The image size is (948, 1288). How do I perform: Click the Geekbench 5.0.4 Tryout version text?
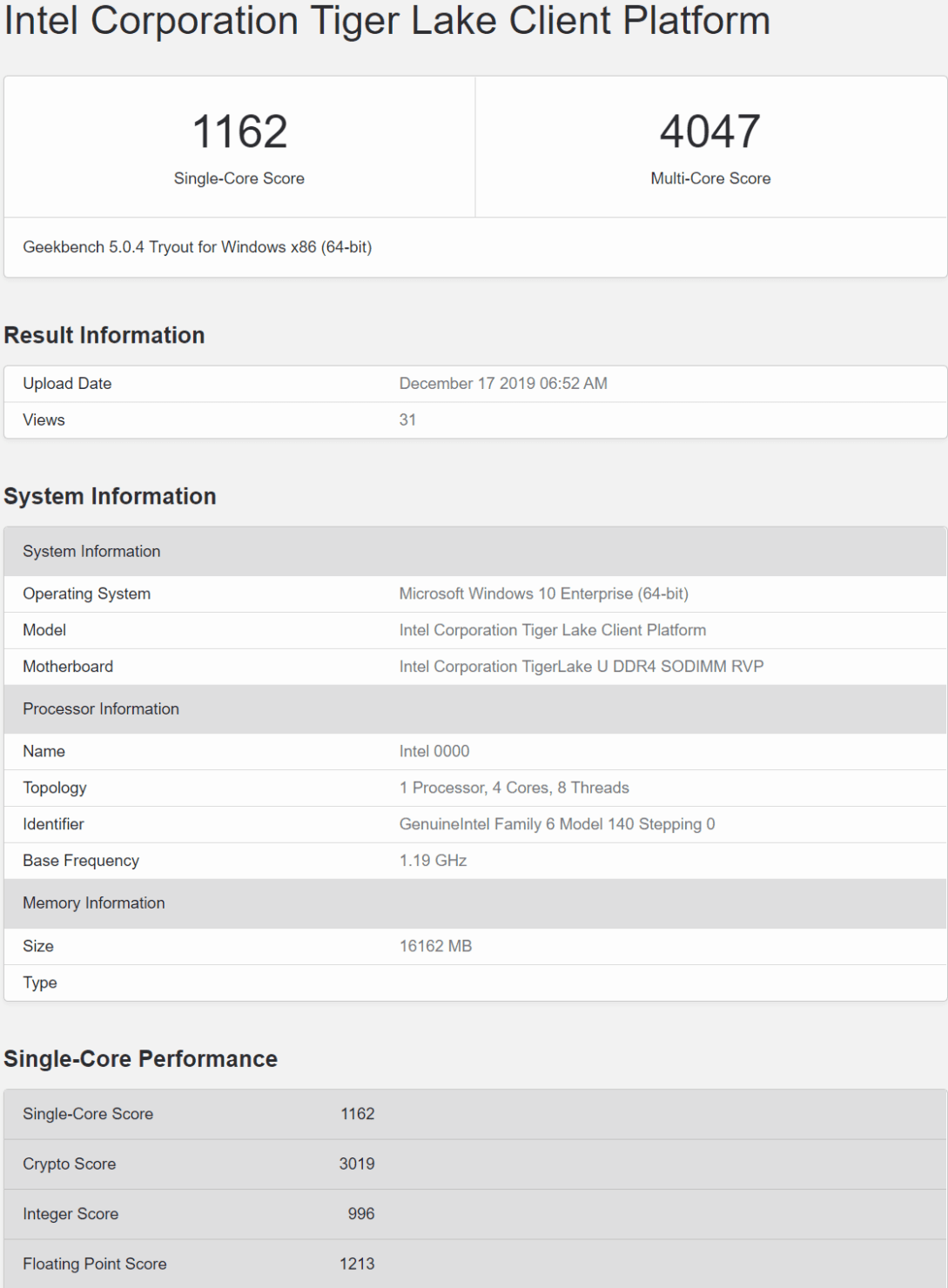pos(198,247)
